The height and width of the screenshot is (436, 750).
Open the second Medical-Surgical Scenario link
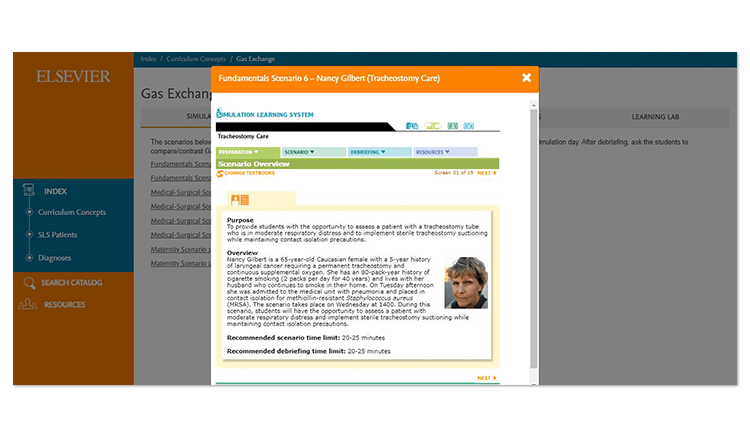click(x=180, y=207)
